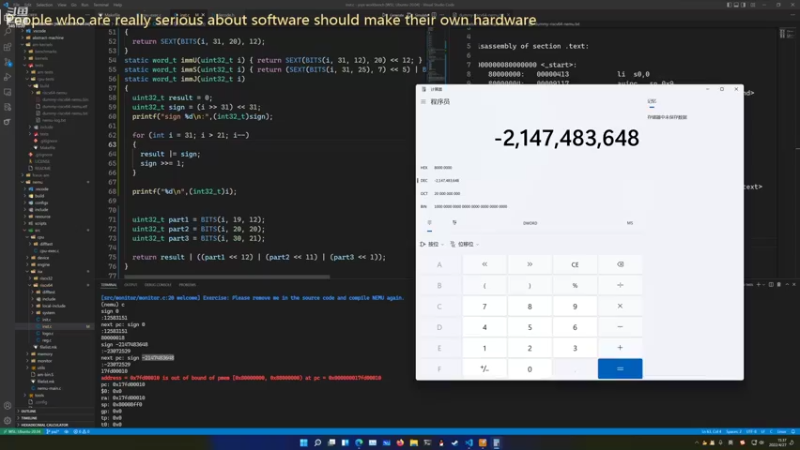Switch calculator to bit toggling keypad mode
The height and width of the screenshot is (450, 800).
pyautogui.click(x=454, y=223)
